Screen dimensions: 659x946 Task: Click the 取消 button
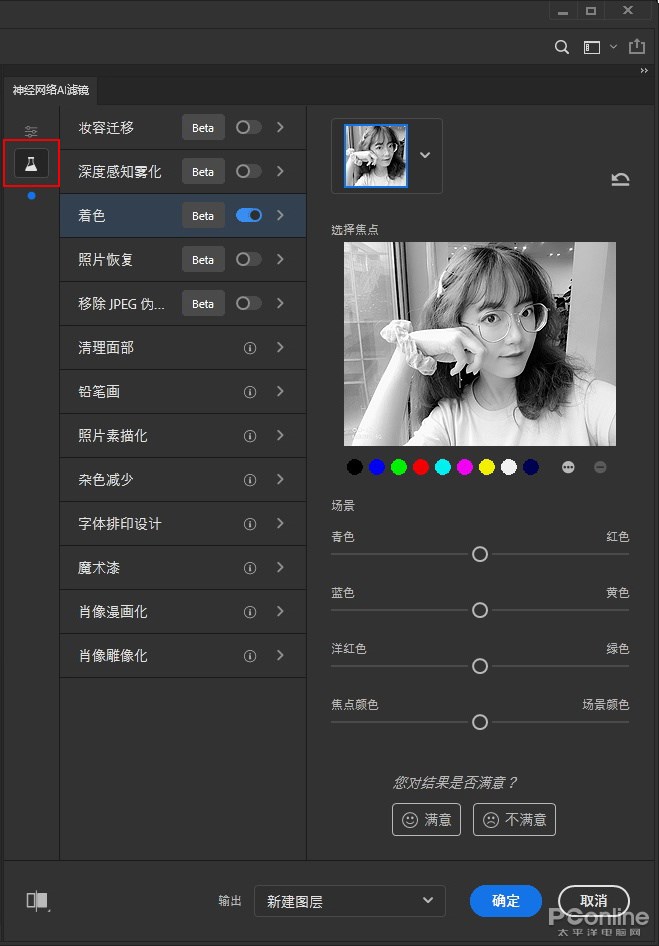point(594,901)
